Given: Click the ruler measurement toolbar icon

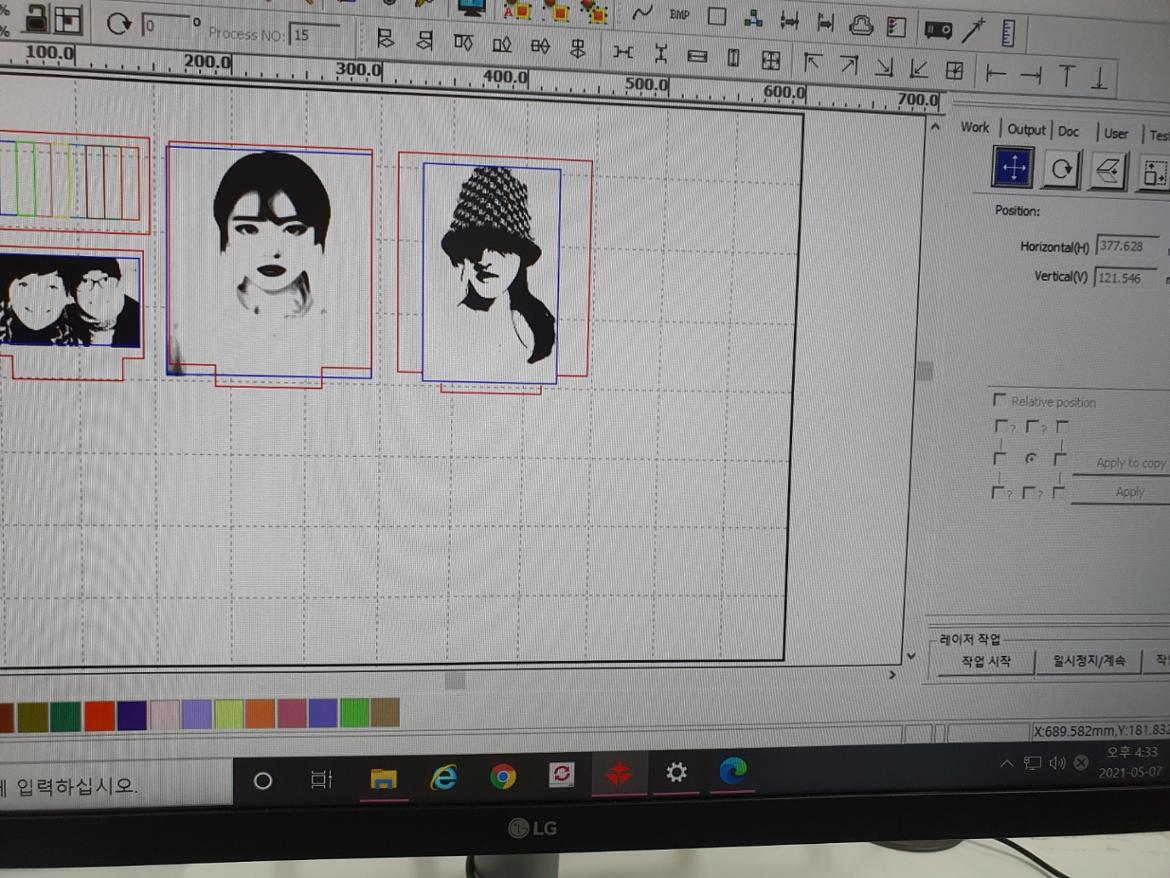Looking at the screenshot, I should click(x=1009, y=33).
